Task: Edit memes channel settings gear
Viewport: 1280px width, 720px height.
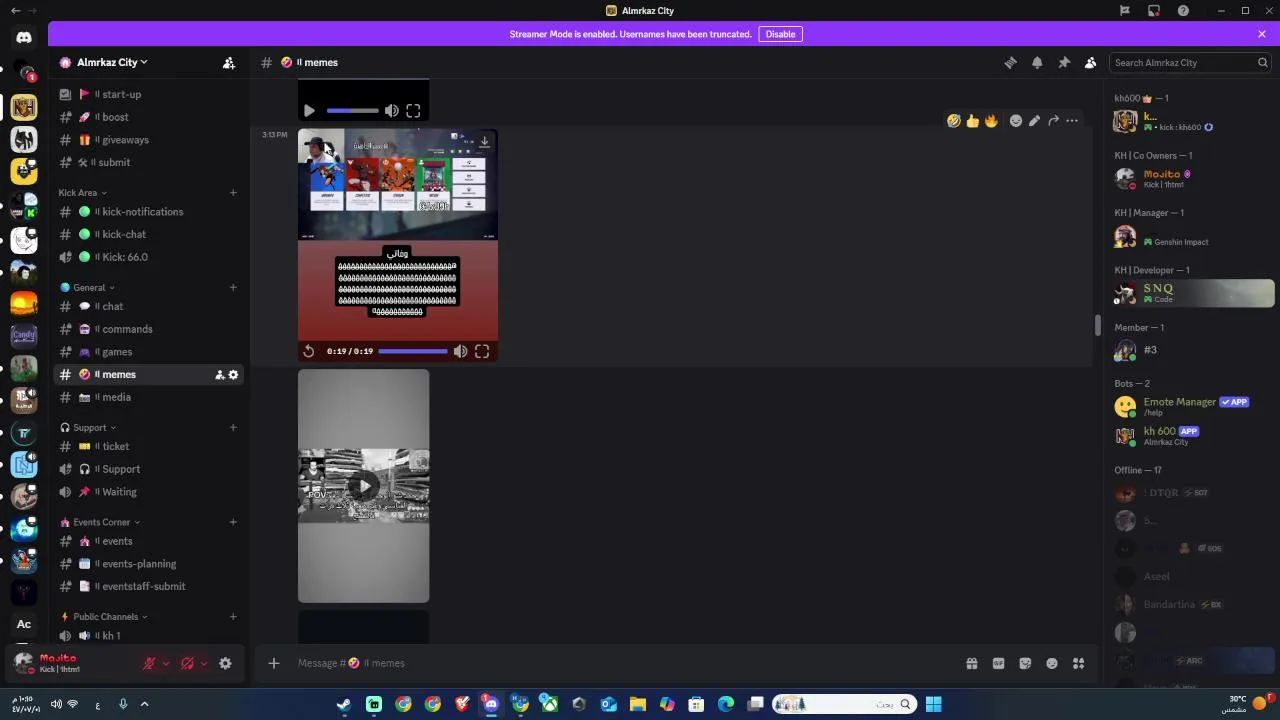Action: click(x=234, y=375)
